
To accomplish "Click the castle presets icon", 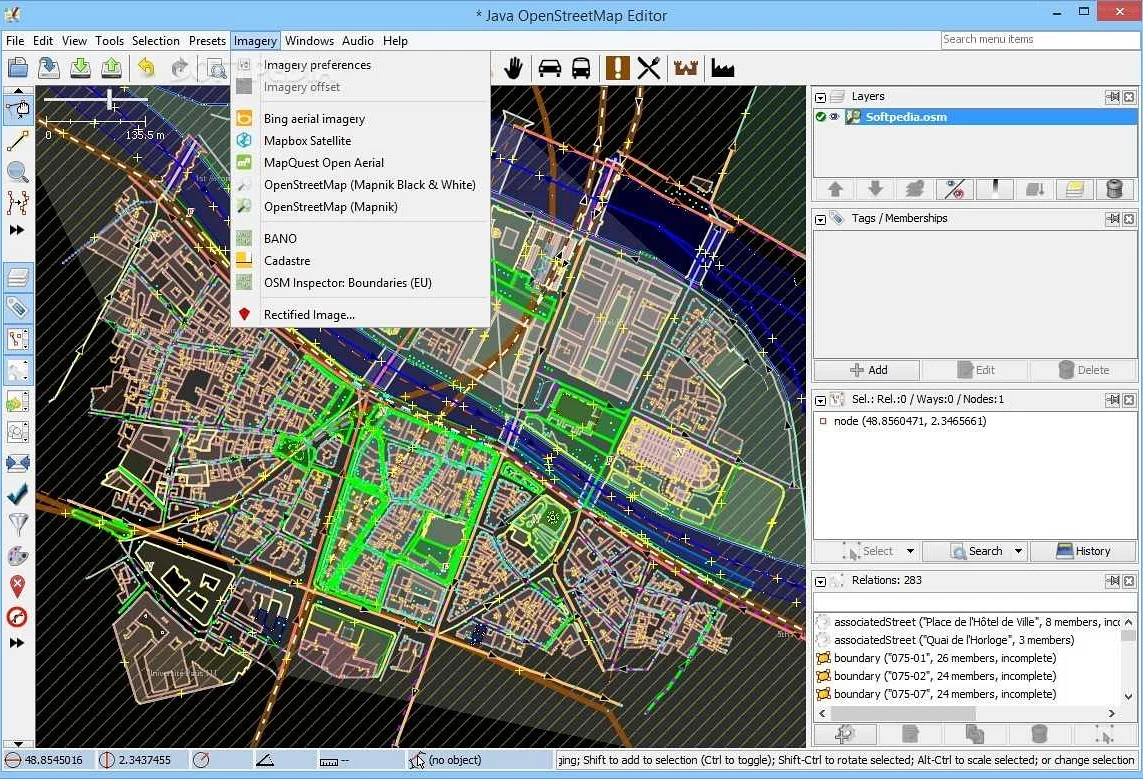I will 685,68.
